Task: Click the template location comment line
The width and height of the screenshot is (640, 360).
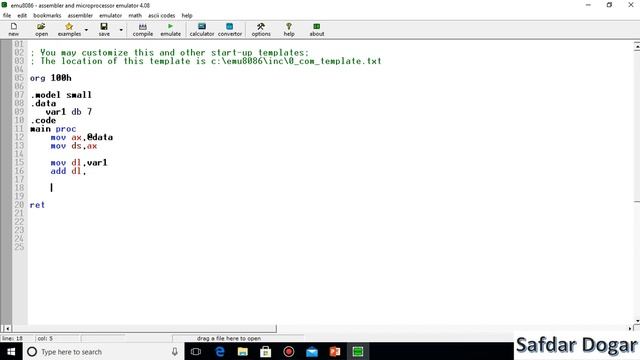Action: (x=206, y=61)
